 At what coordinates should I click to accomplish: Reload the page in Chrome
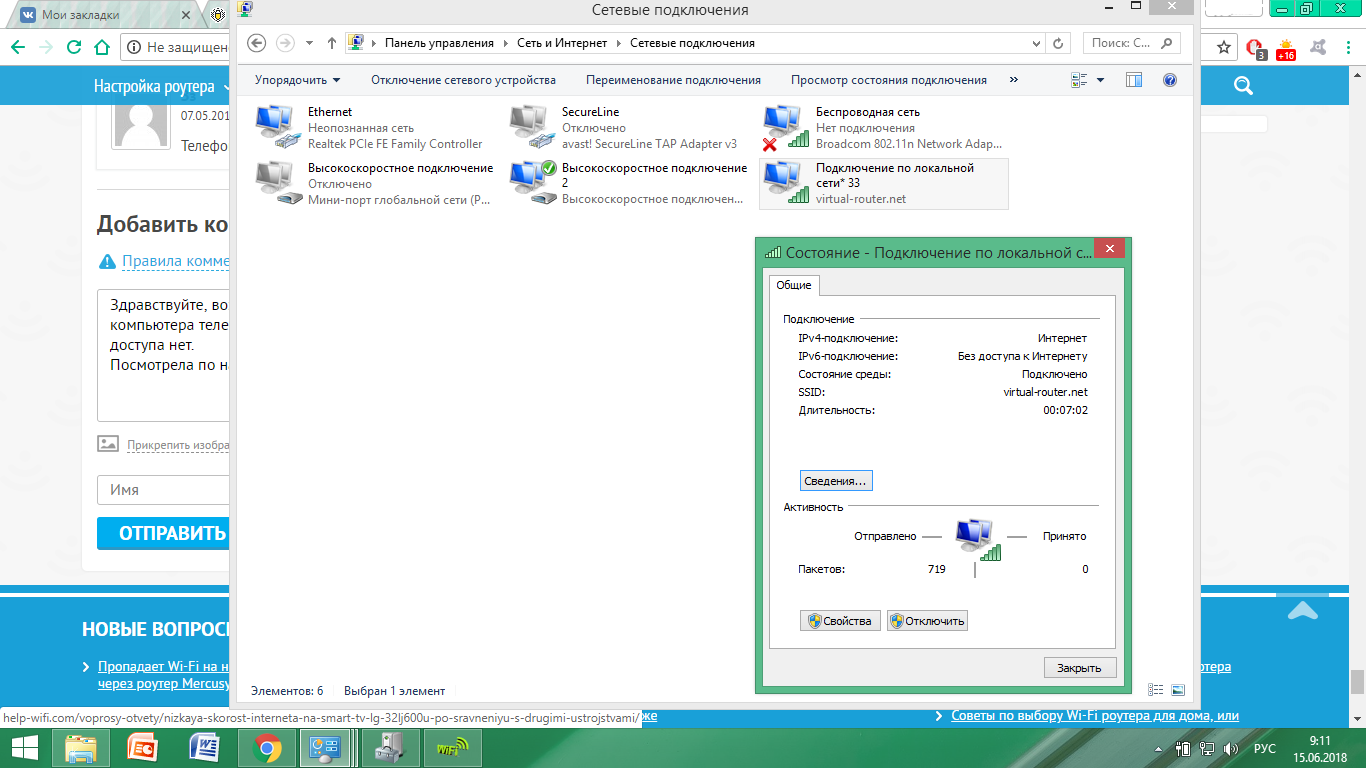coord(74,47)
